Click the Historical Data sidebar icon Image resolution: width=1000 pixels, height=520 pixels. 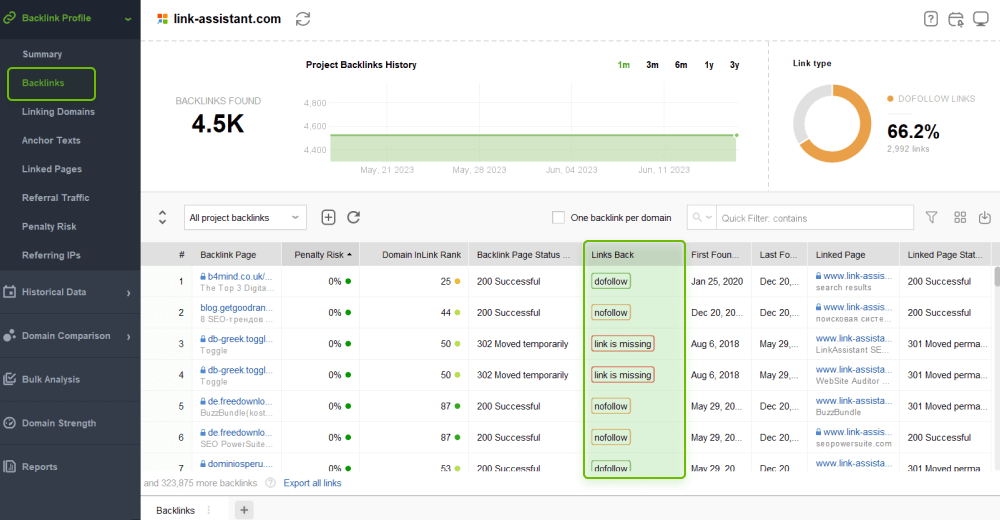tap(10, 292)
